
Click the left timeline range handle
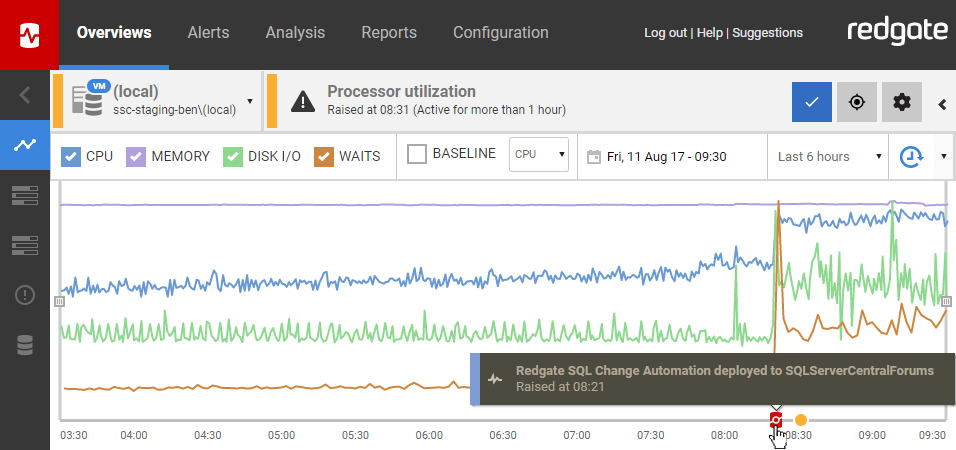[59, 301]
